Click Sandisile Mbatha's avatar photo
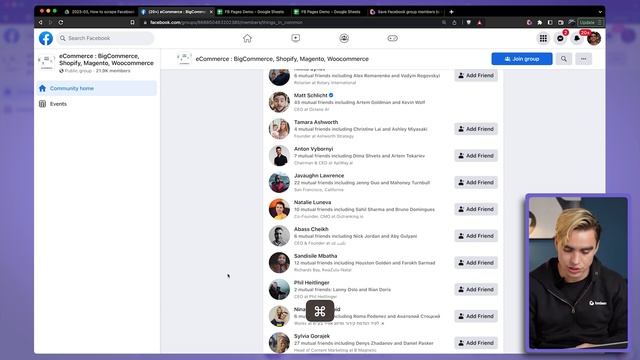 279,263
